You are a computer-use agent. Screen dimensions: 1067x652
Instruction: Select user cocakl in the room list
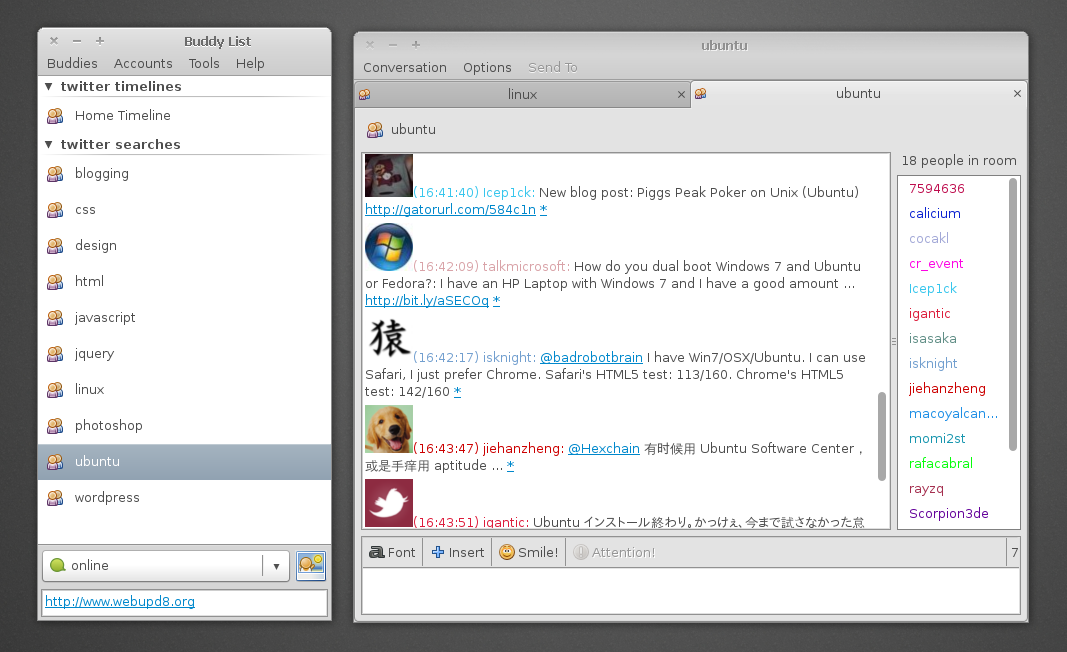(929, 239)
